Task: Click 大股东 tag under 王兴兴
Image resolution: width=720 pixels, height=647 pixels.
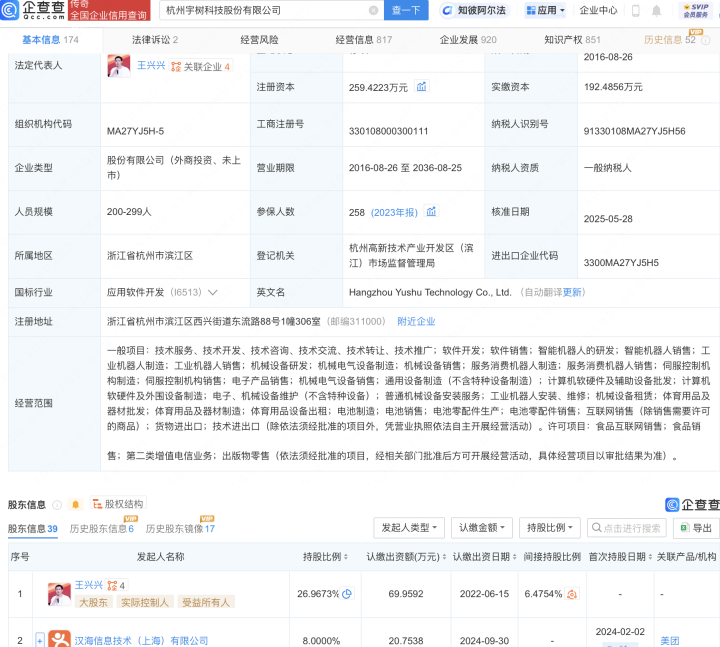Action: pos(93,602)
